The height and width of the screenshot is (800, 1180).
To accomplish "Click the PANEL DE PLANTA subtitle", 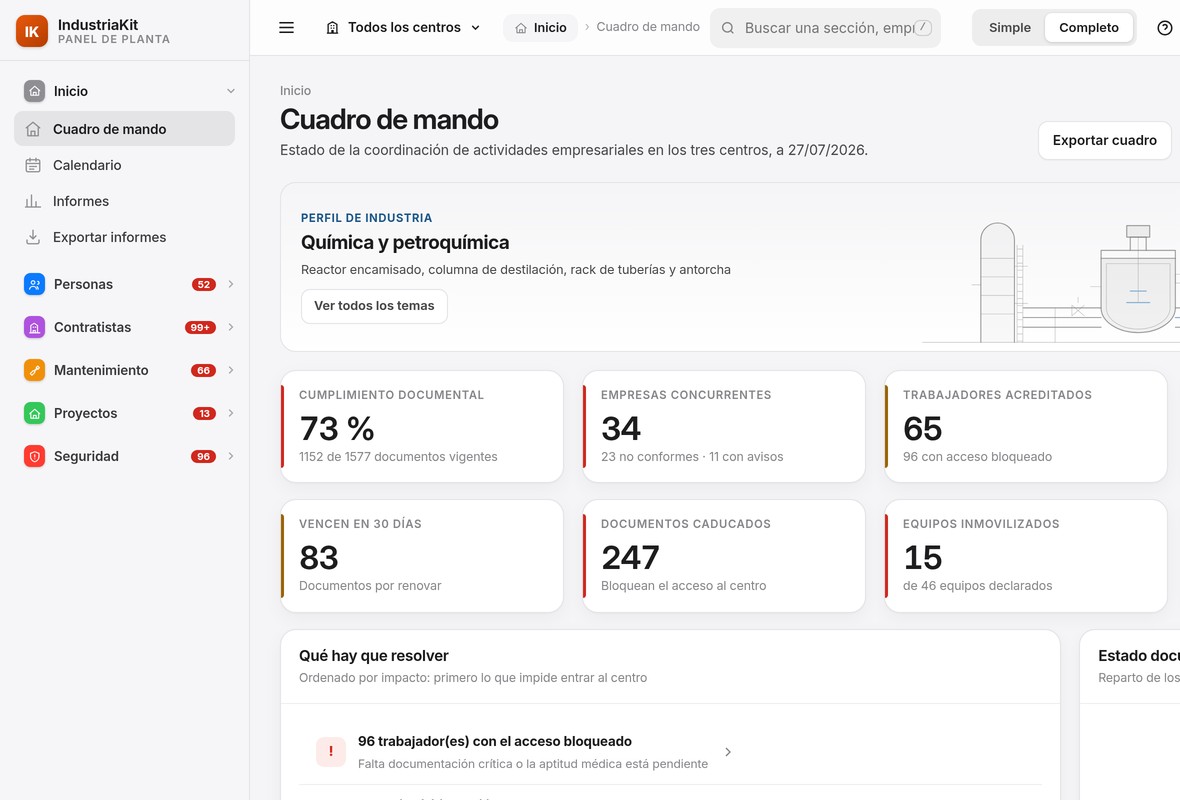I will (x=114, y=39).
